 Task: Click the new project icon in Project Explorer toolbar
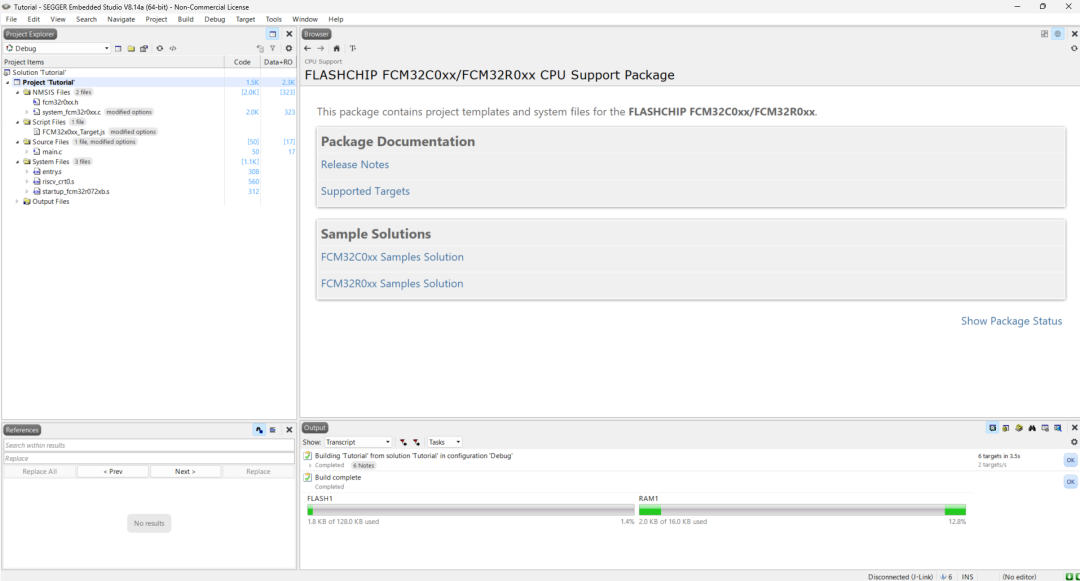coord(118,48)
